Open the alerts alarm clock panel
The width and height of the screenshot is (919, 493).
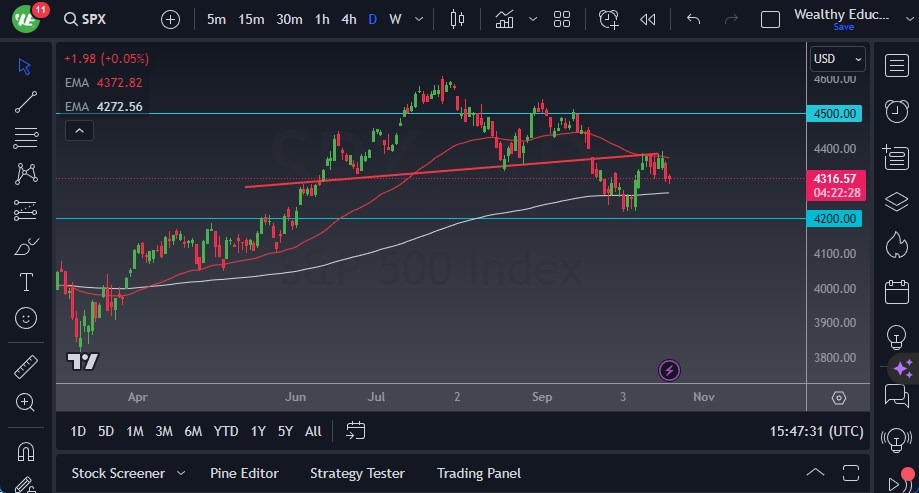(896, 110)
